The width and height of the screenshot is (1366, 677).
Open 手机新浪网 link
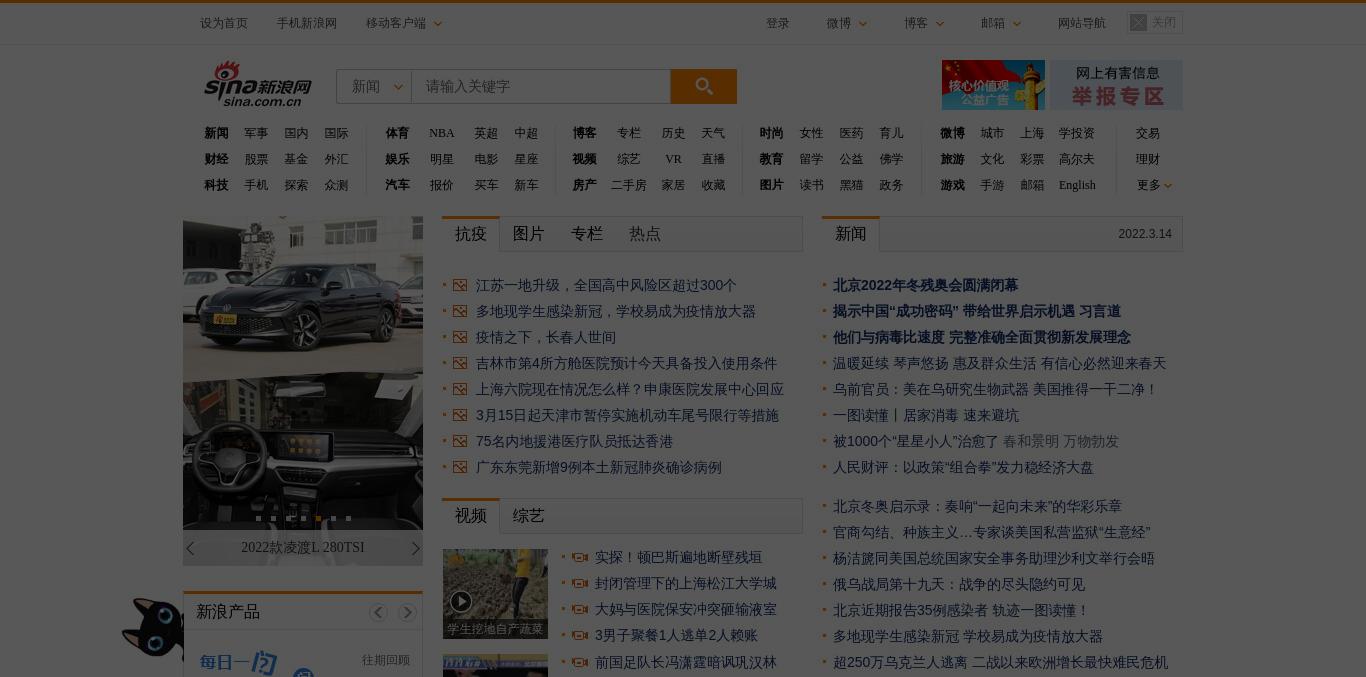307,23
